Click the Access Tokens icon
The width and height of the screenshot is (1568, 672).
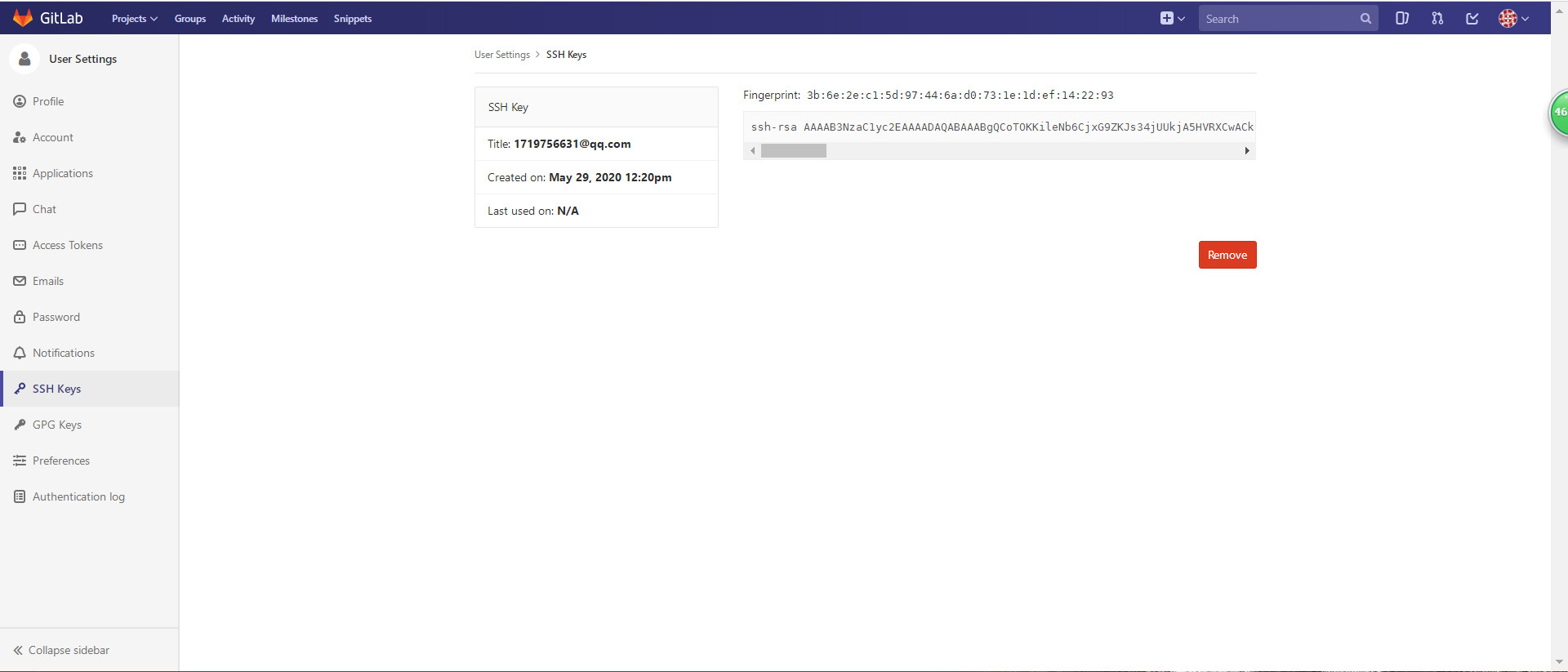20,245
